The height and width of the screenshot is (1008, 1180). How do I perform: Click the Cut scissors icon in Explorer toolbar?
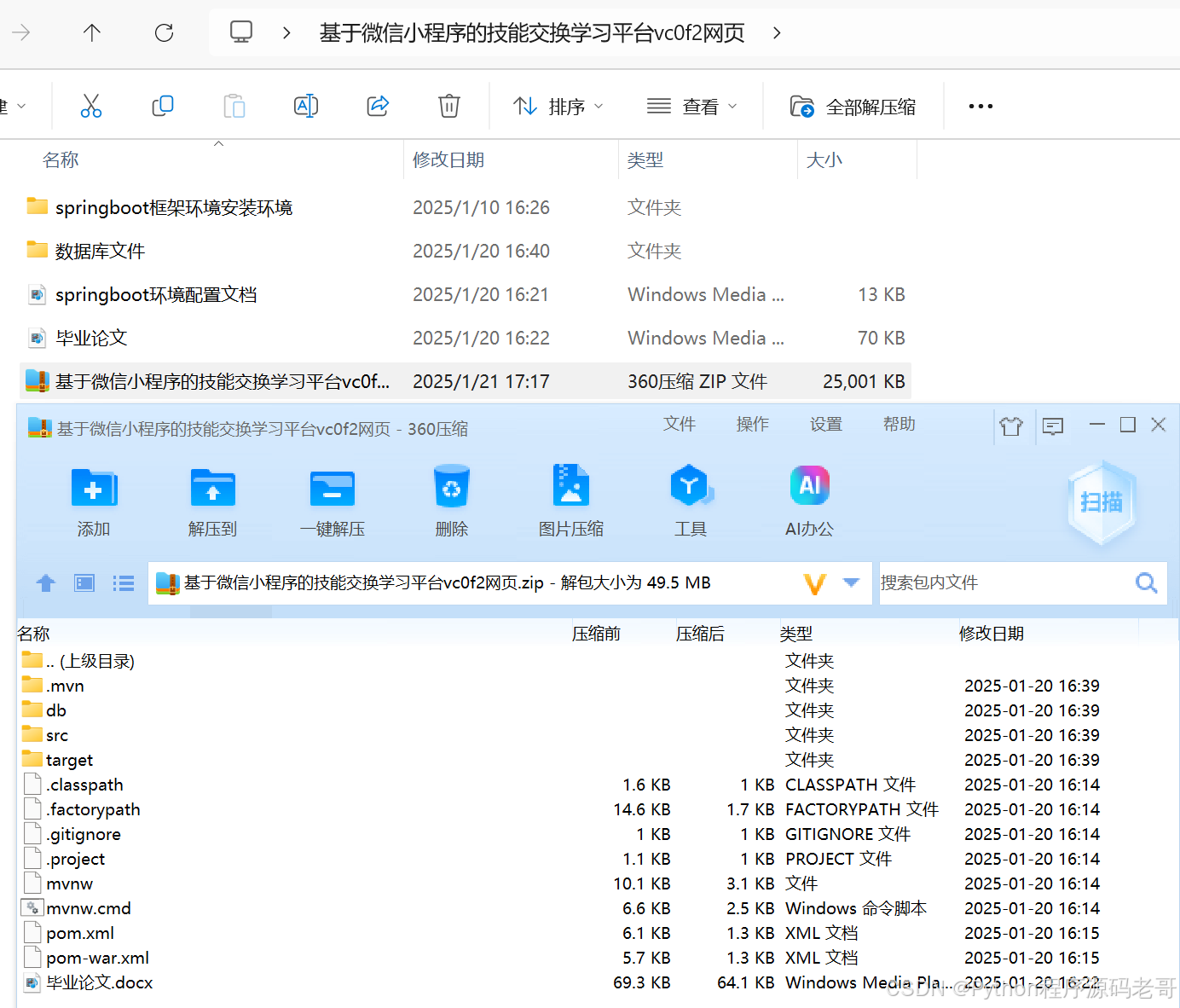[90, 106]
